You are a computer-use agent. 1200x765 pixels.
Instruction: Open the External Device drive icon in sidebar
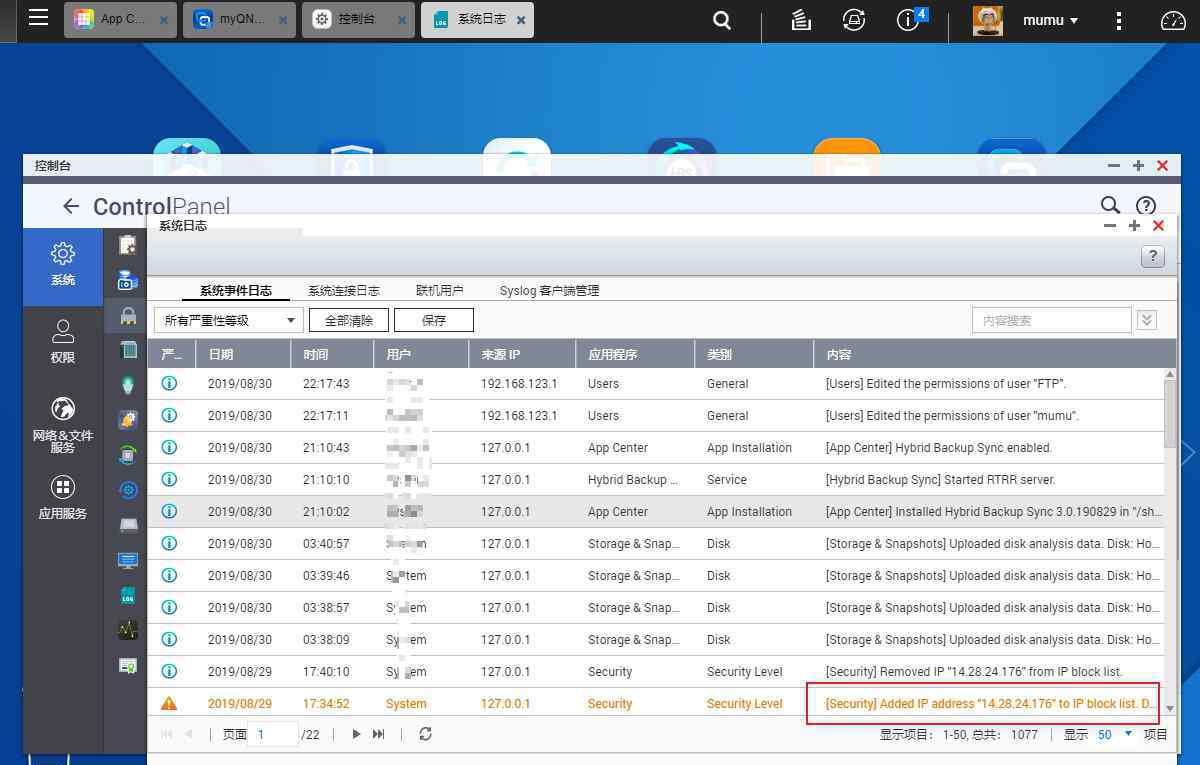[x=128, y=525]
